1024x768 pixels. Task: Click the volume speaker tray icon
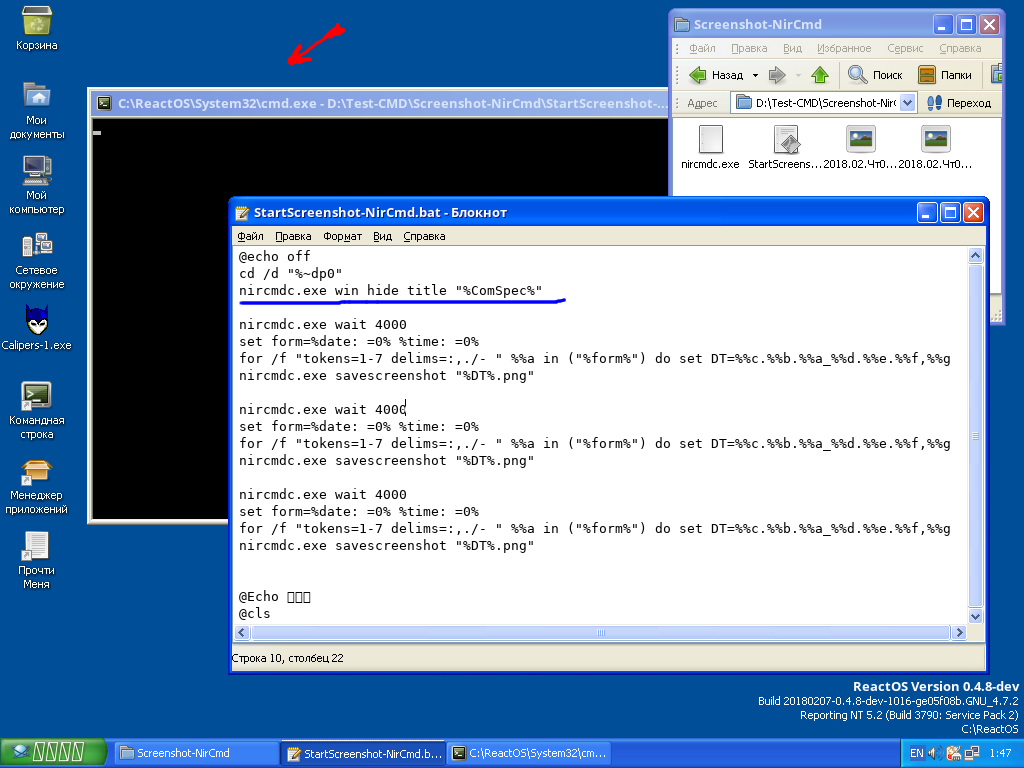[x=934, y=753]
